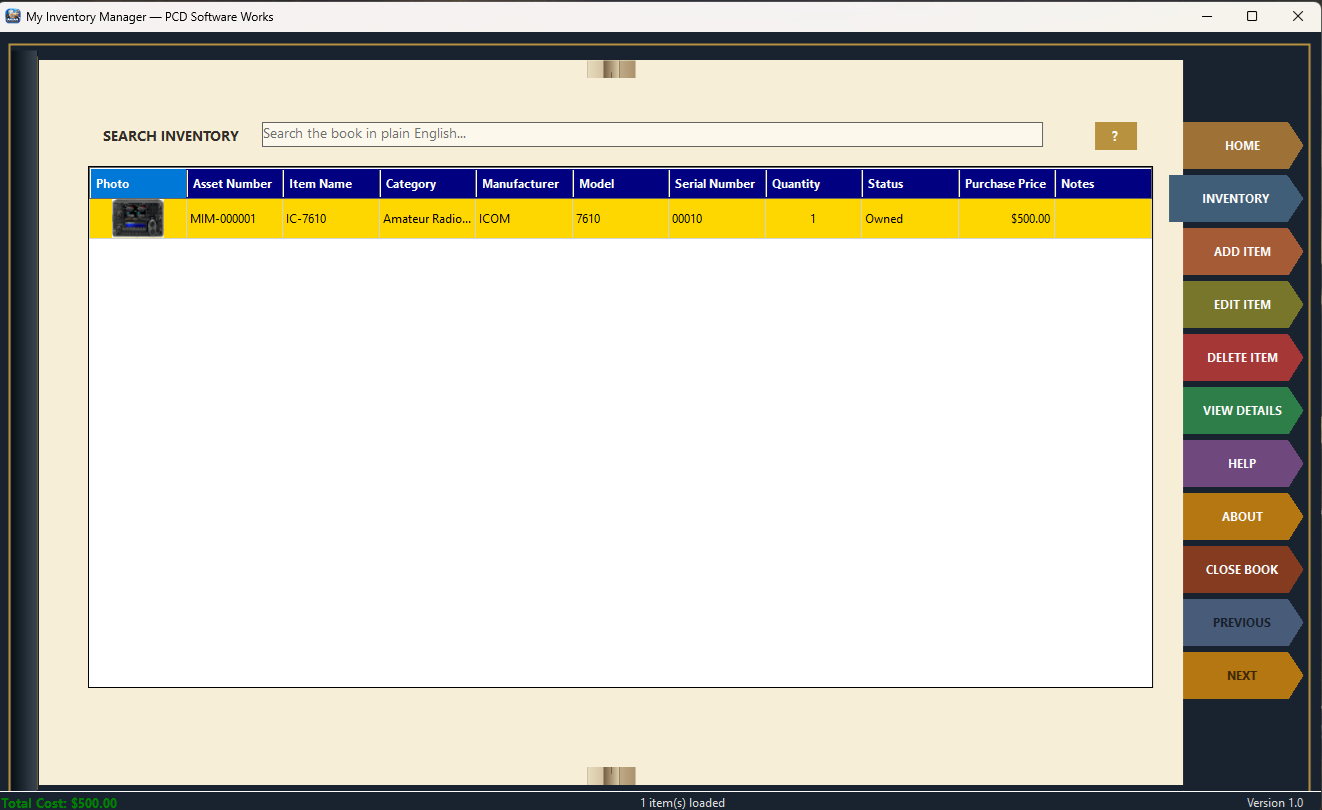Viewport: 1322px width, 810px height.
Task: Go to the PREVIOUS page
Action: click(1242, 623)
